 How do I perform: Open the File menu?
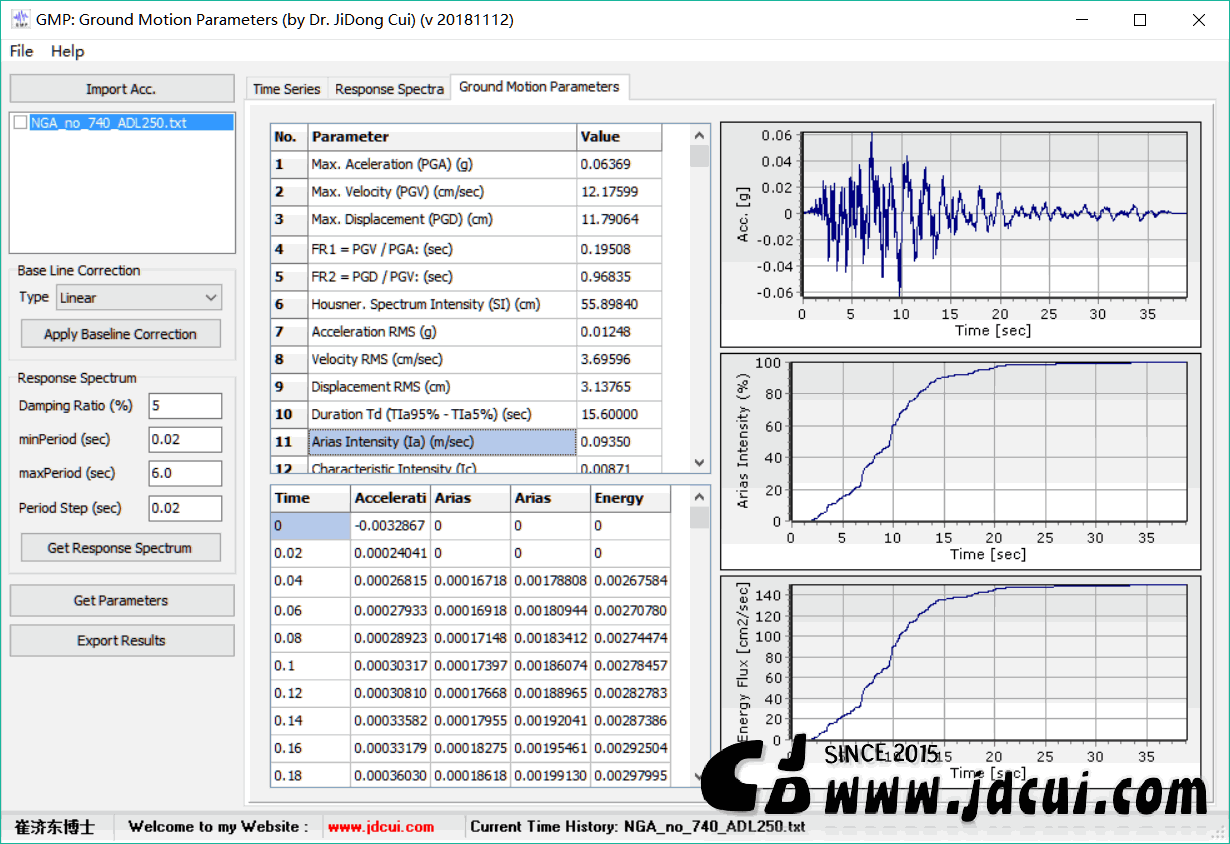(21, 51)
